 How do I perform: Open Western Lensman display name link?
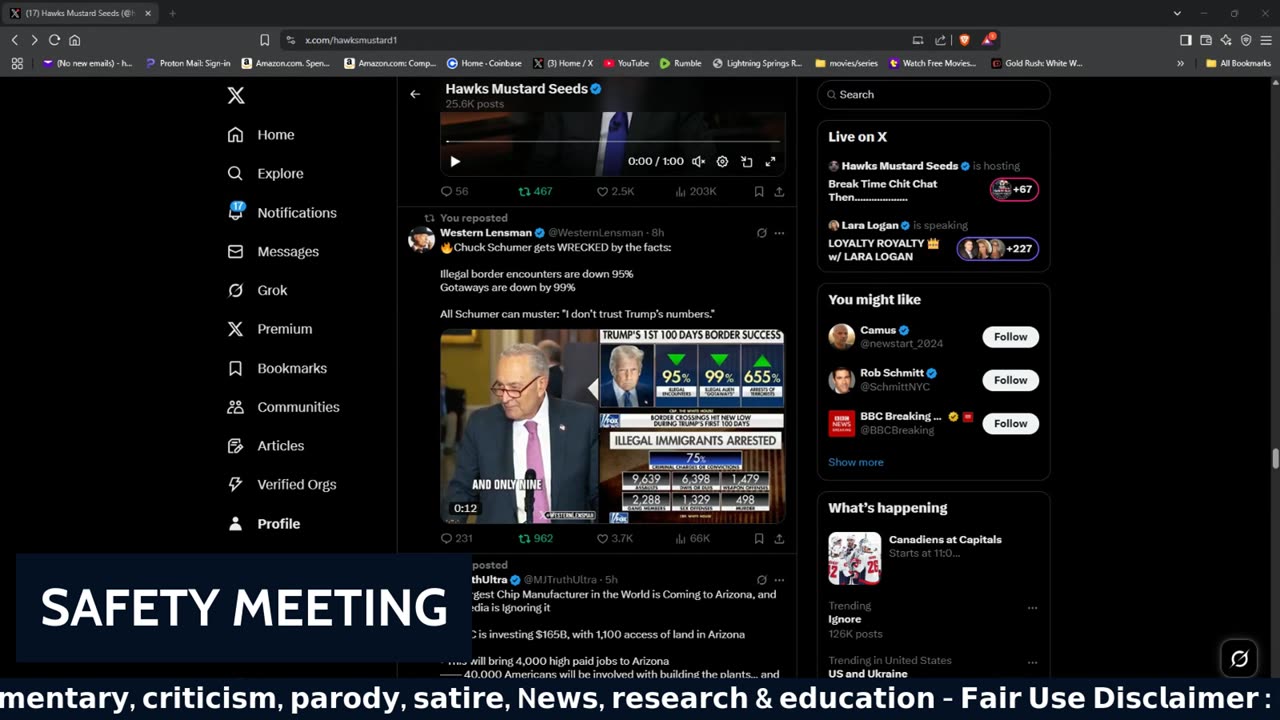486,232
